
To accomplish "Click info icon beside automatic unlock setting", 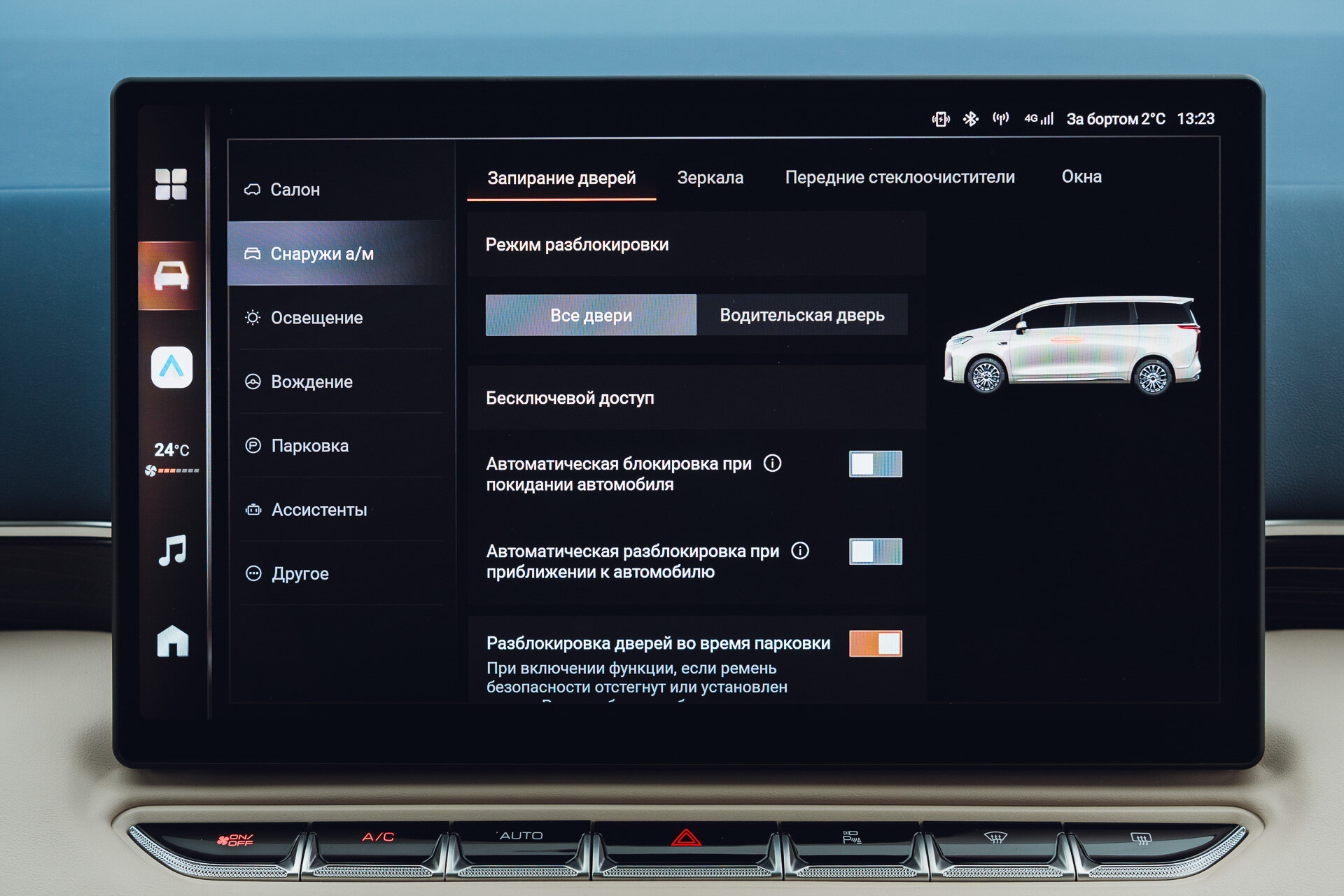I will tap(800, 551).
